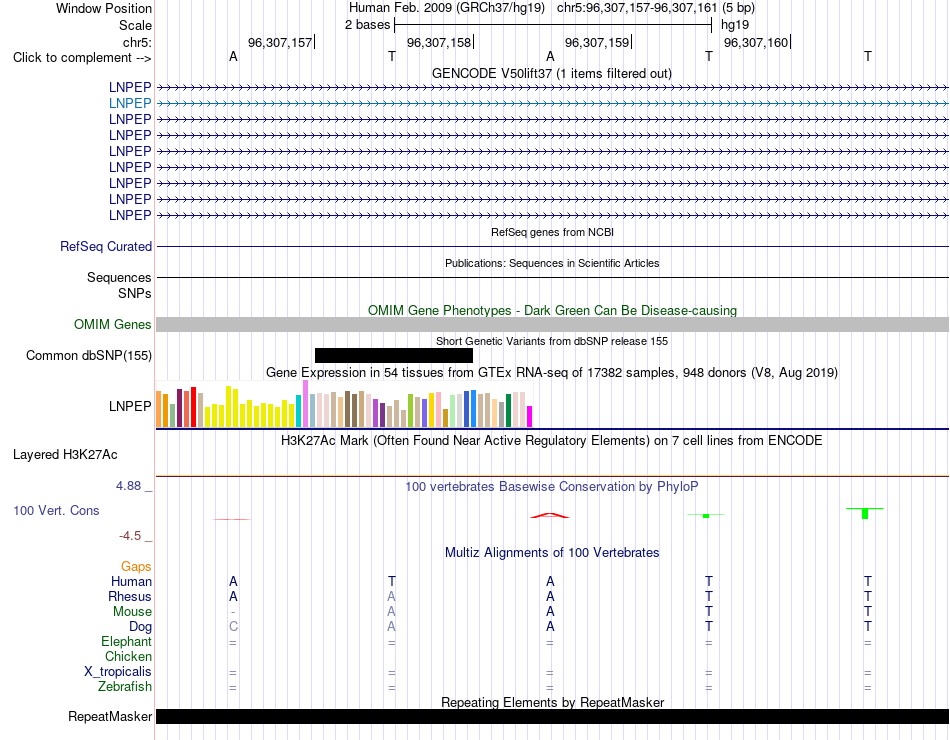Click the 'chr5:' ruler label
Image resolution: width=950 pixels, height=740 pixels.
click(x=137, y=42)
